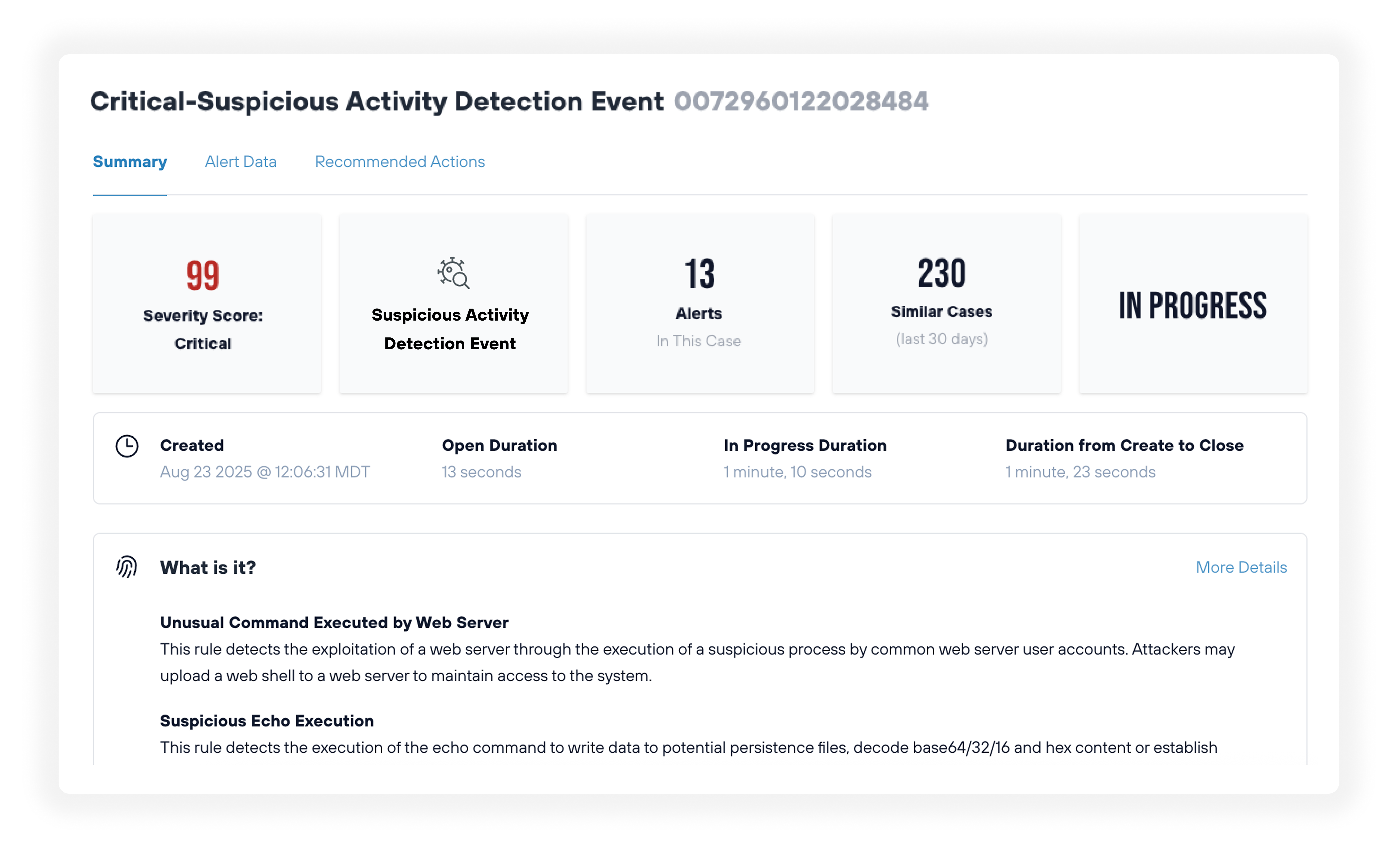
Task: Switch to the Alert Data tab
Action: (x=241, y=162)
